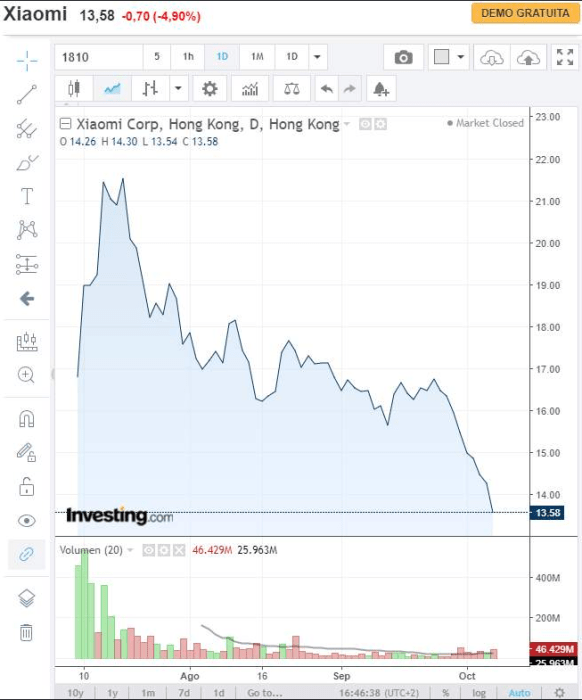582x700 pixels.
Task: Click the compare symbols scales icon
Action: (x=292, y=89)
